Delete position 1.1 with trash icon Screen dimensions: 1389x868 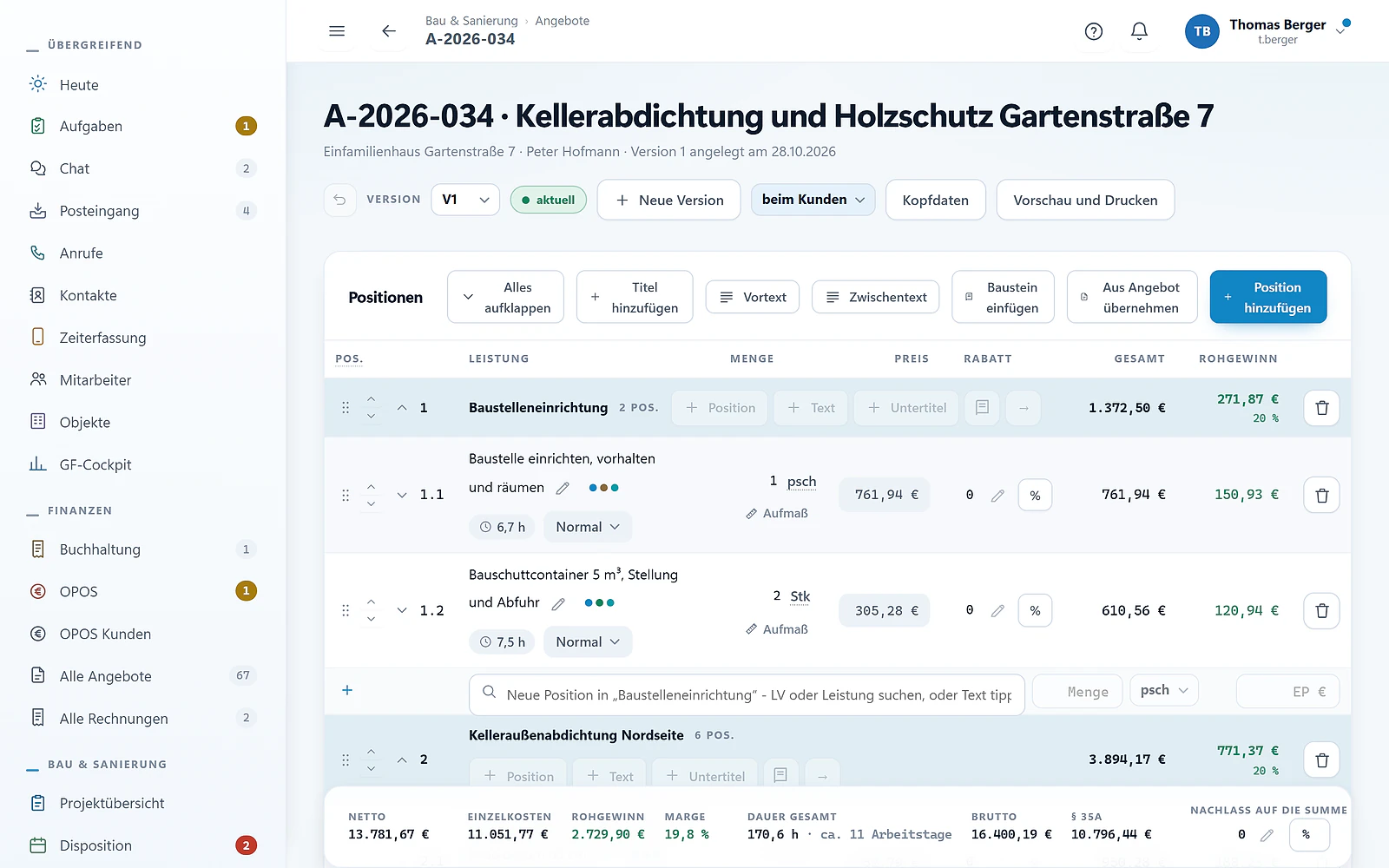(x=1321, y=495)
